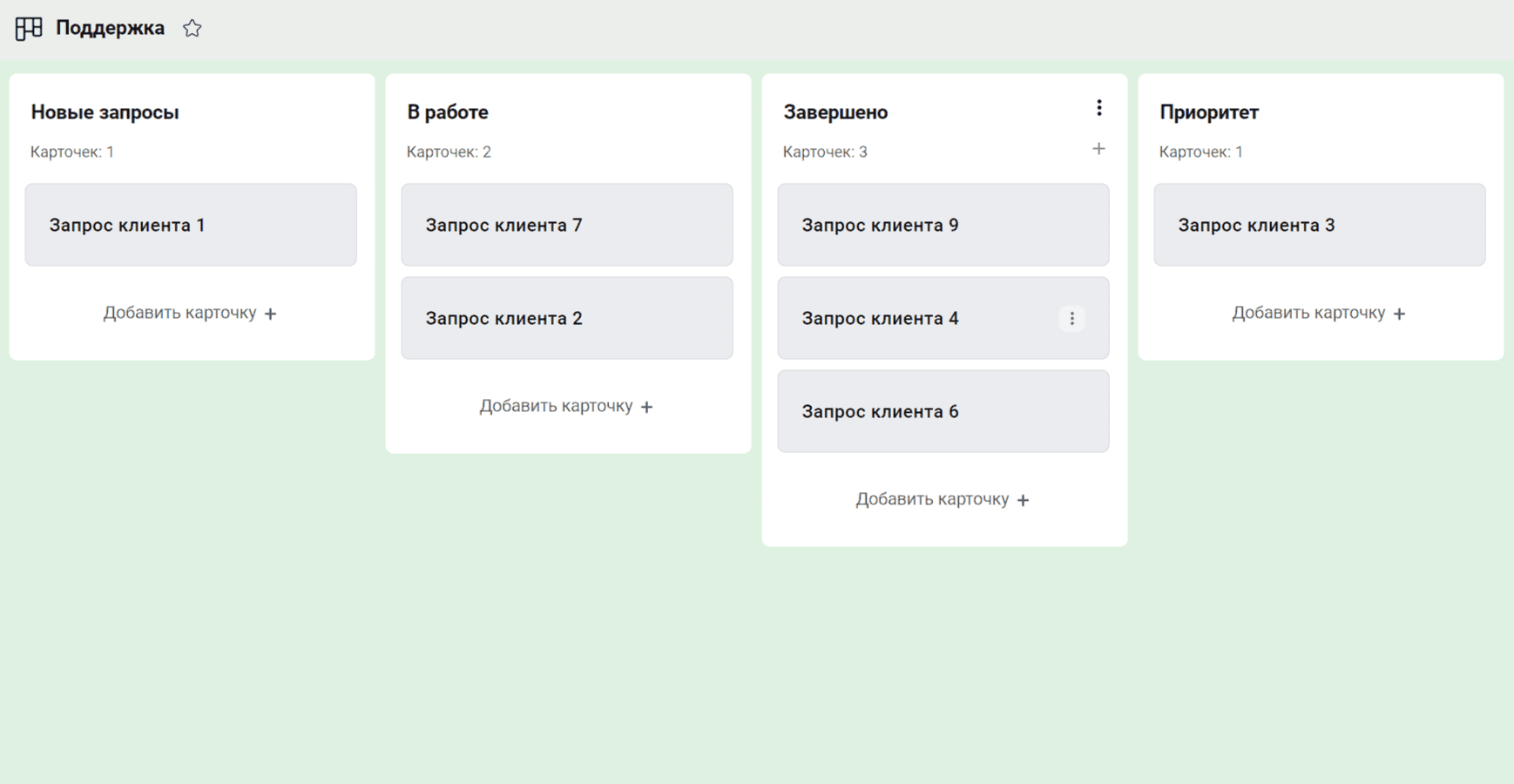Open card Запрос клиента 6
Viewport: 1514px width, 784px height.
pos(943,411)
